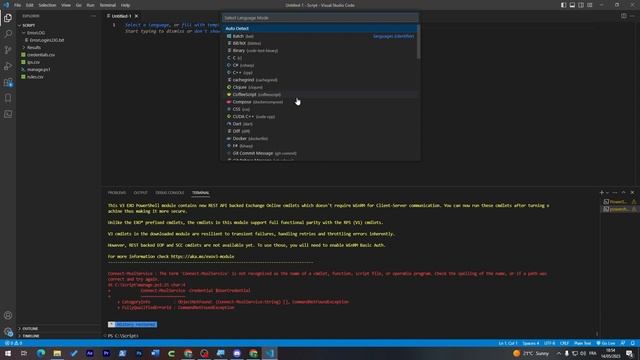Image resolution: width=640 pixels, height=360 pixels.
Task: Select CSS language from list
Action: [x=320, y=109]
